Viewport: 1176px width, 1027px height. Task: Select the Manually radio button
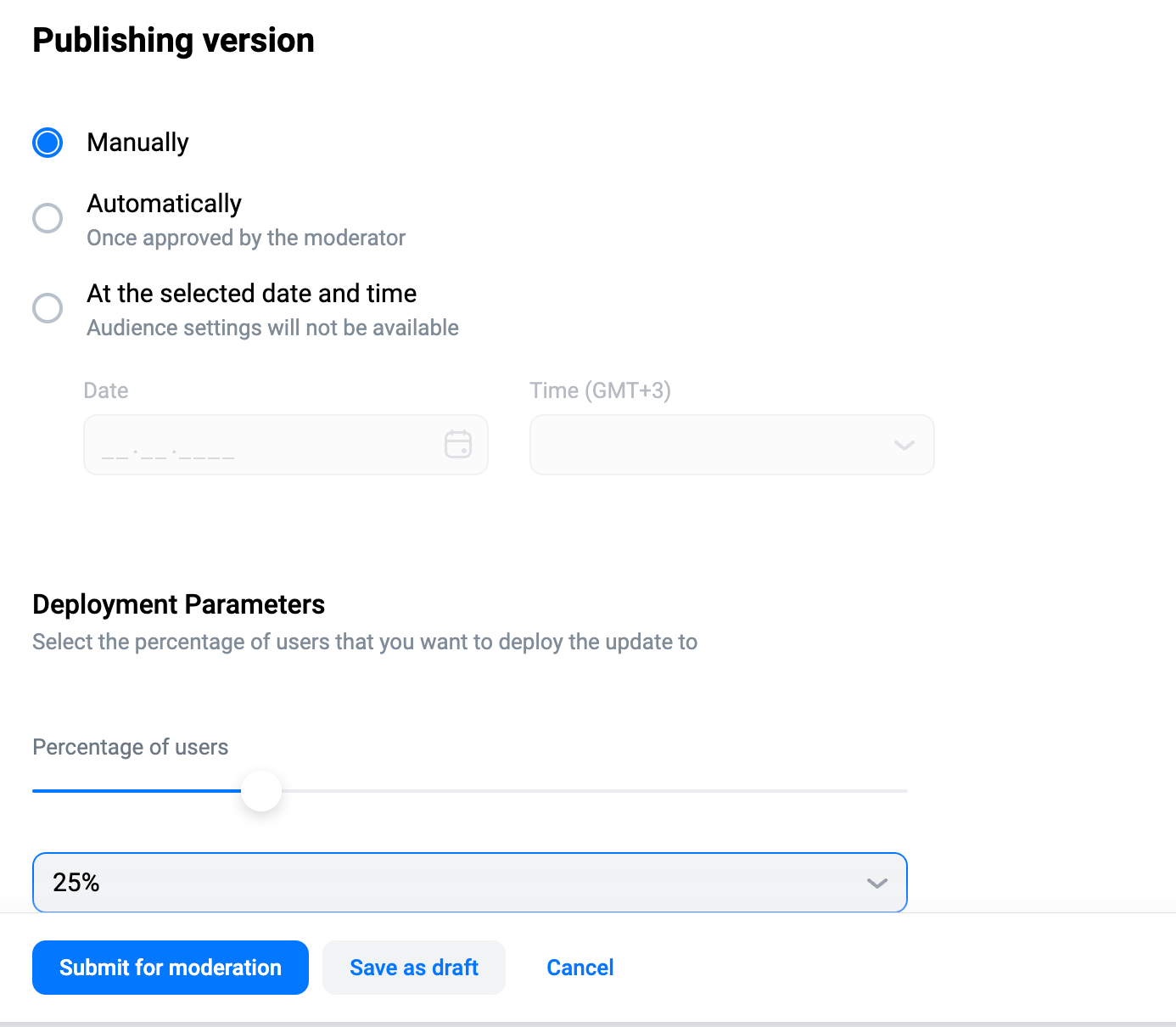[48, 143]
